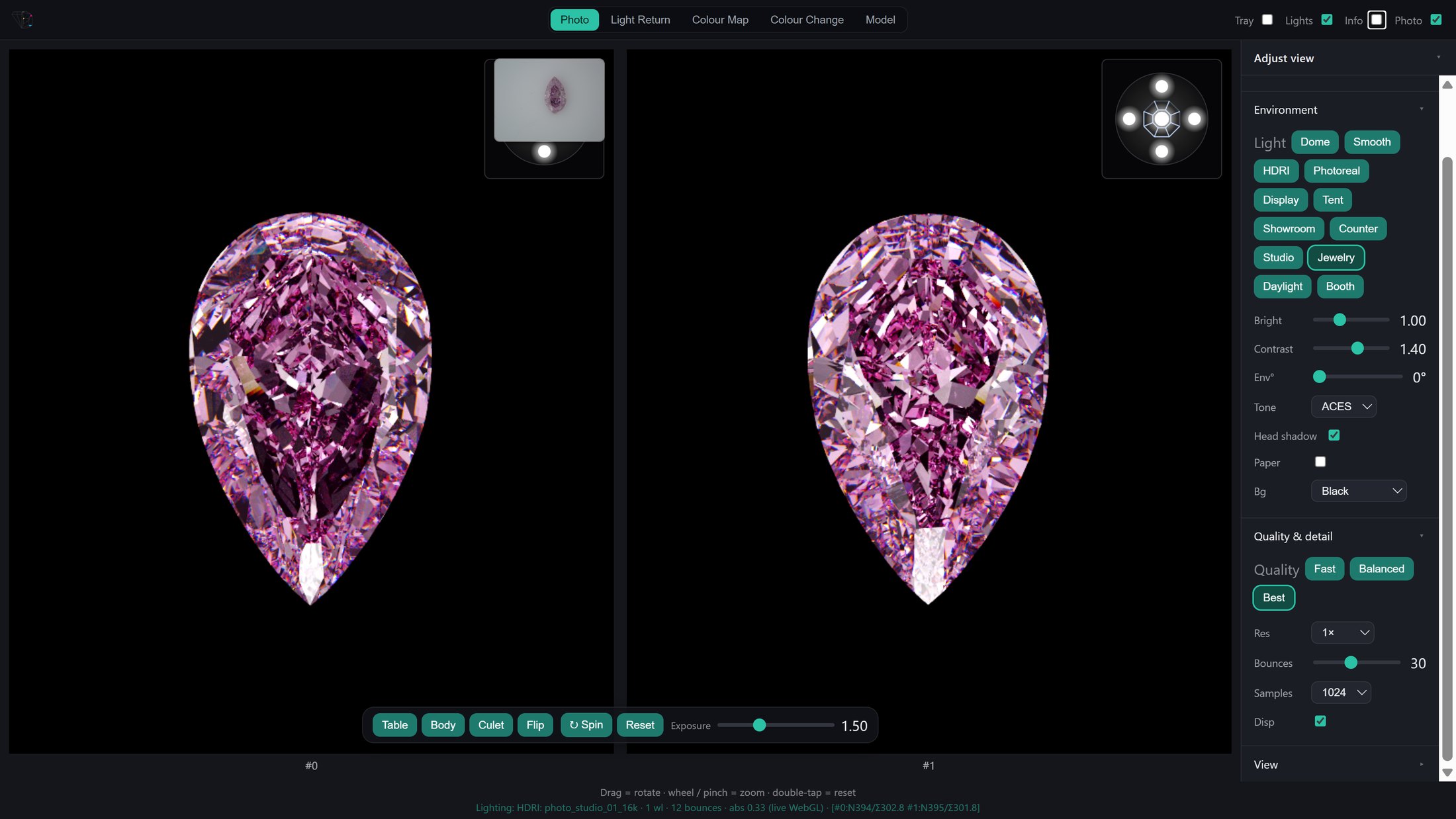Collapse the Quality & detail section

pos(1338,537)
